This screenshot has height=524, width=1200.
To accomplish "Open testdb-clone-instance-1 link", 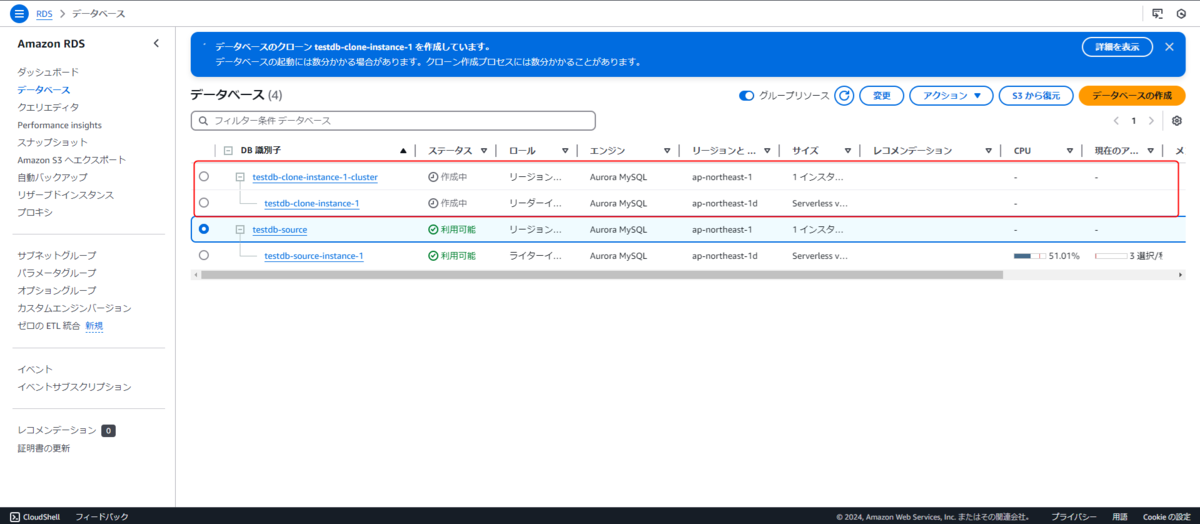I will (311, 203).
